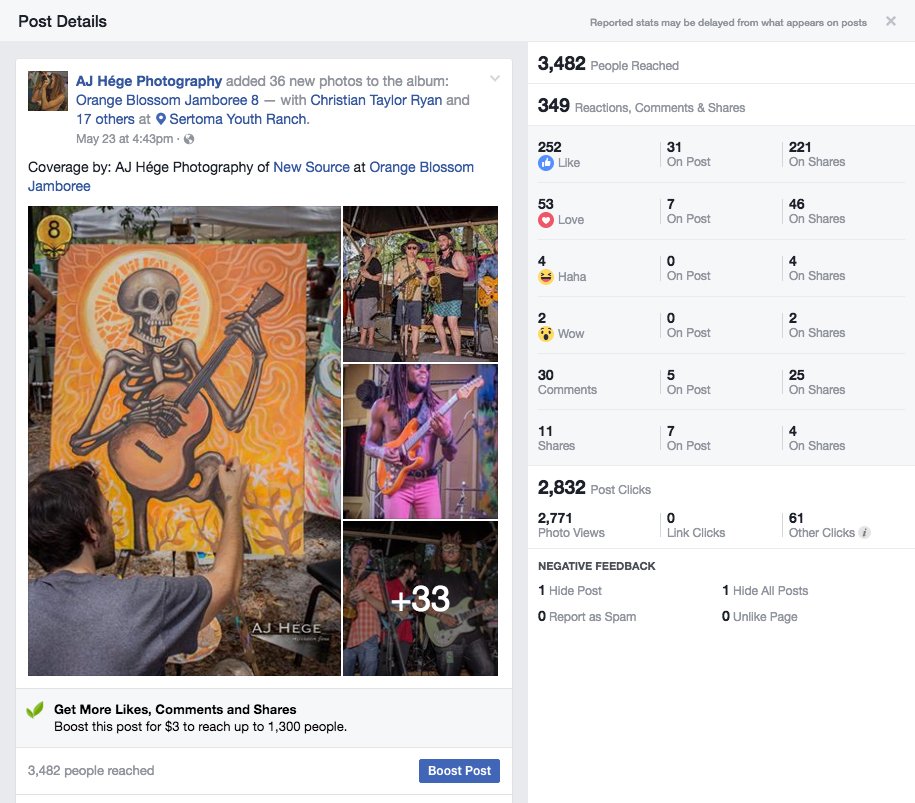The width and height of the screenshot is (915, 803).
Task: Open the post options chevron menu
Action: click(x=494, y=78)
